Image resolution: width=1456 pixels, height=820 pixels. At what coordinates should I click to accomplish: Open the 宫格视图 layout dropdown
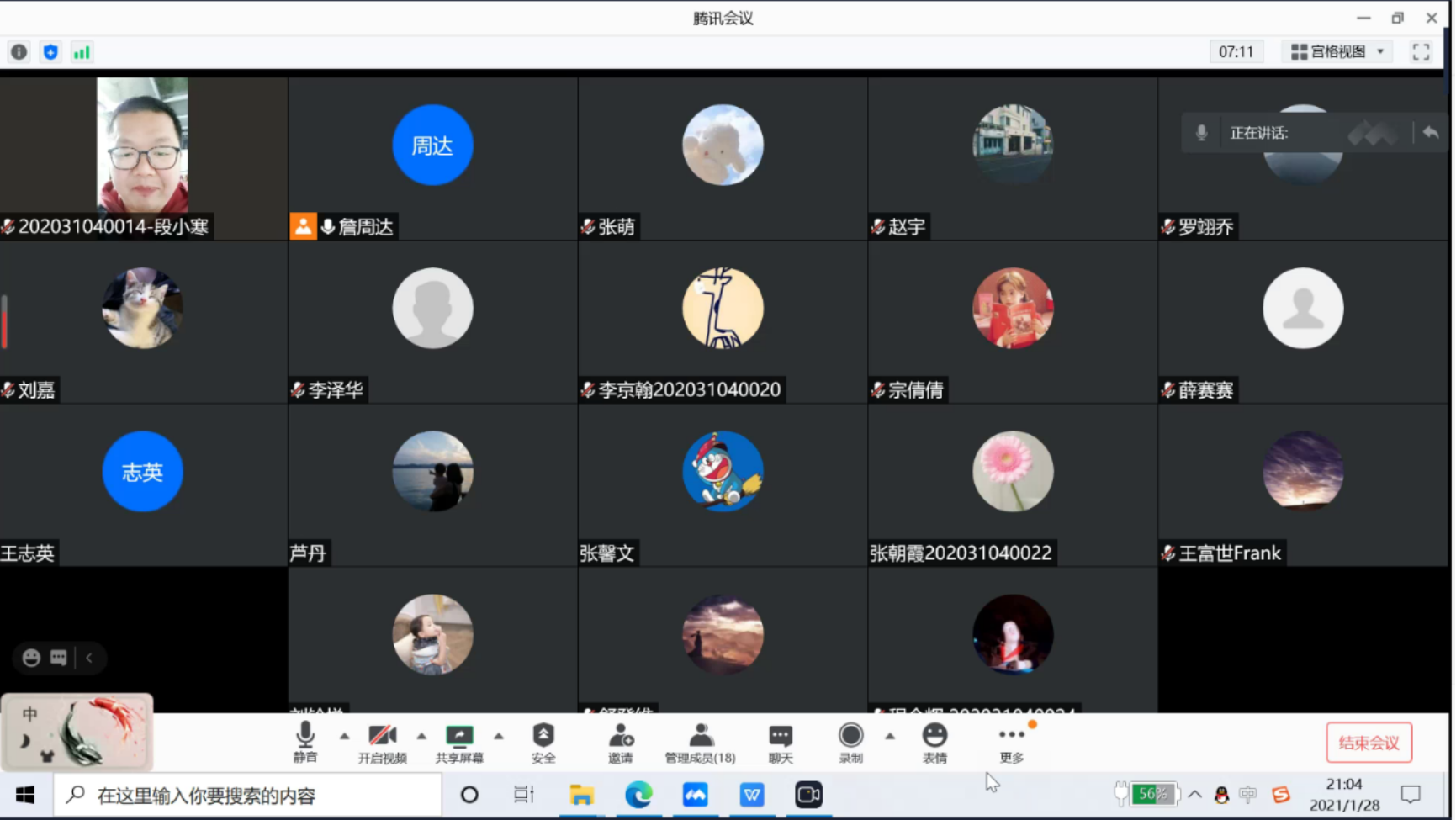pyautogui.click(x=1337, y=52)
